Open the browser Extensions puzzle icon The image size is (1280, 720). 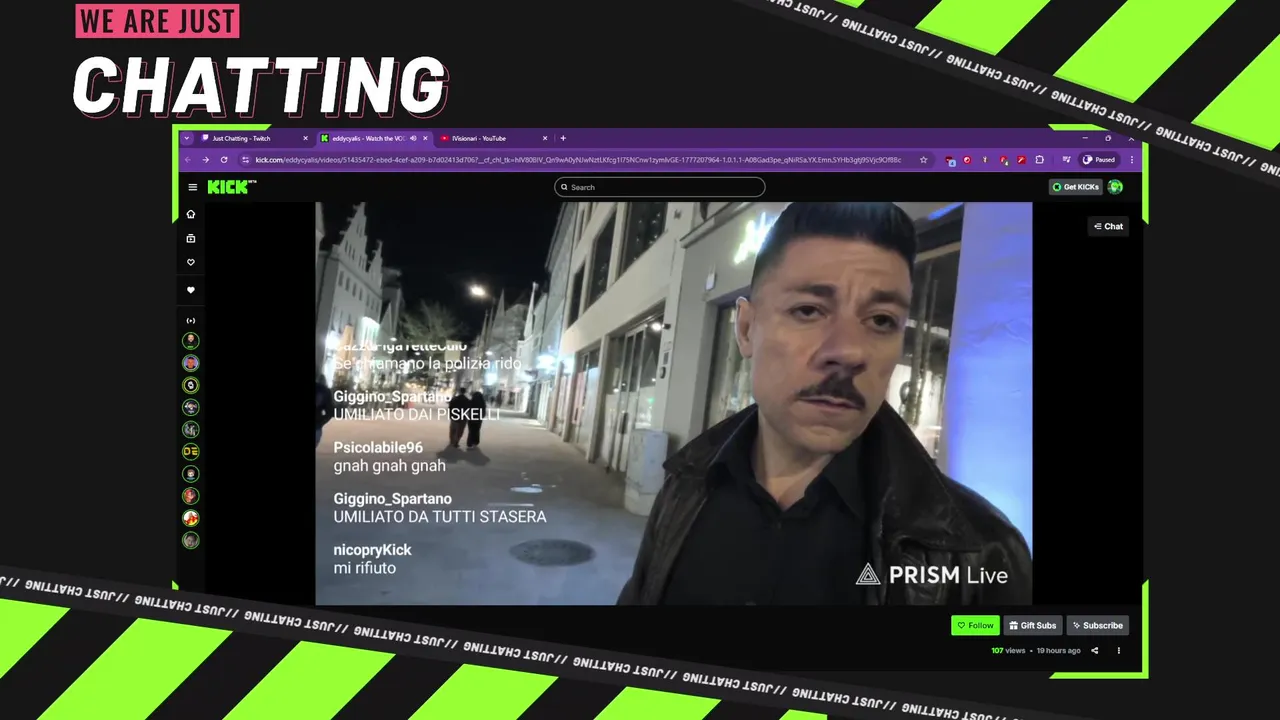pos(1040,160)
